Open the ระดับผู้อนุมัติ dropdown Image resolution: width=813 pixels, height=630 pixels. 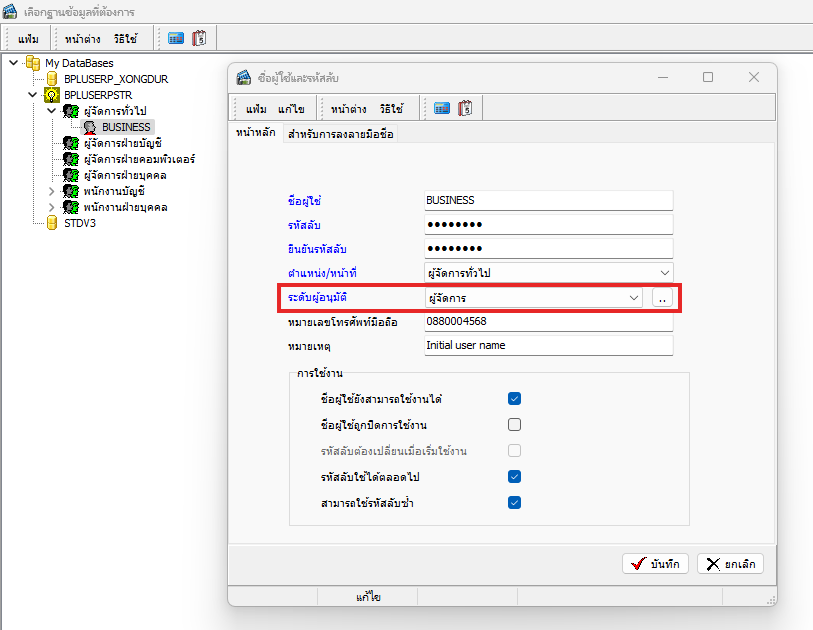pyautogui.click(x=633, y=298)
